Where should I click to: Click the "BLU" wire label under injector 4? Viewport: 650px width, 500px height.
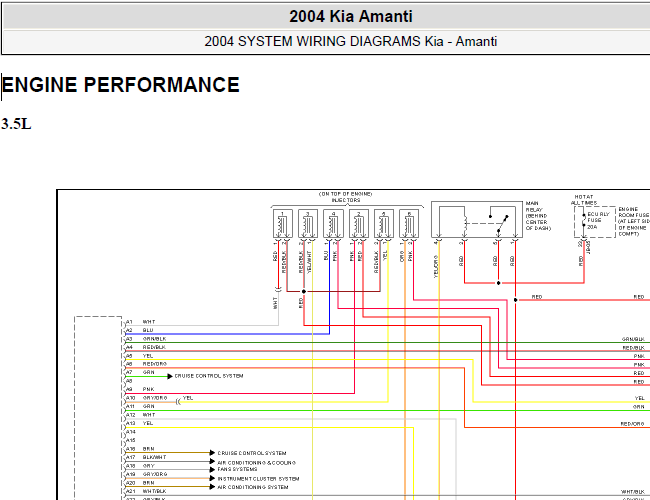[326, 255]
